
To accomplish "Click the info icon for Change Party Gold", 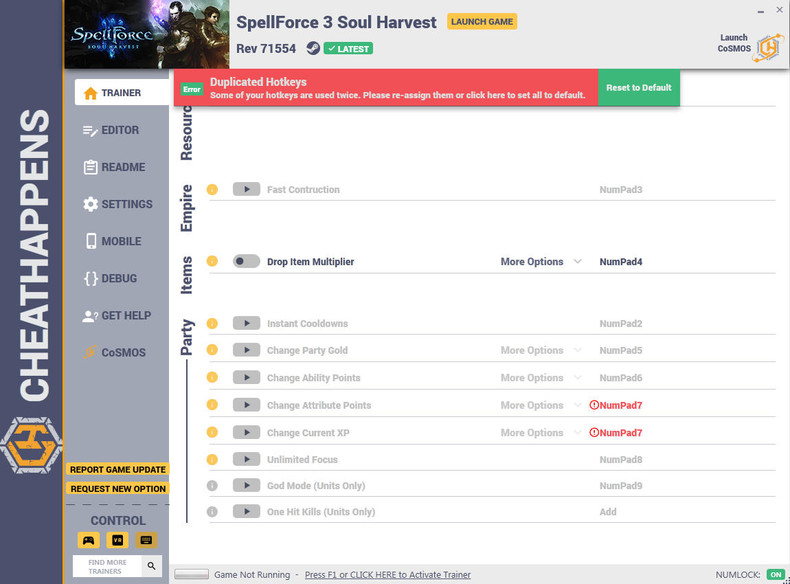I will 212,350.
